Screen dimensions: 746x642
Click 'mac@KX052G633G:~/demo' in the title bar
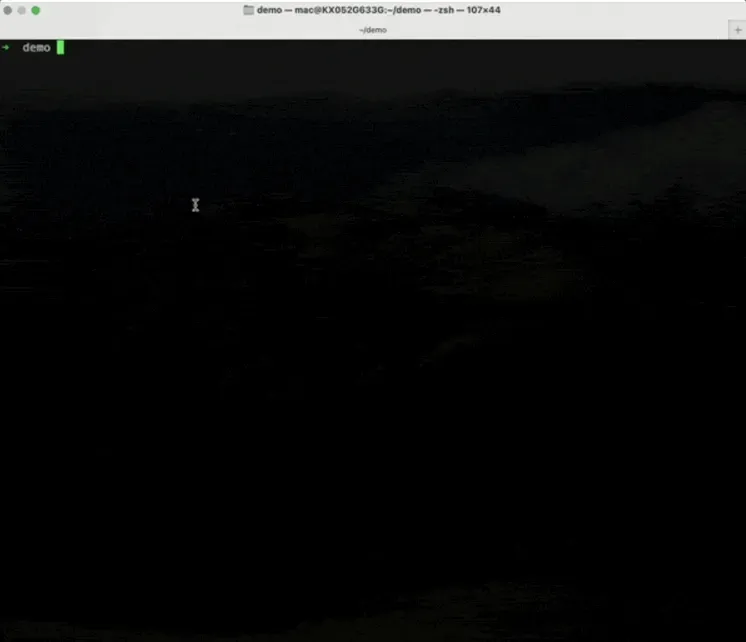(358, 10)
